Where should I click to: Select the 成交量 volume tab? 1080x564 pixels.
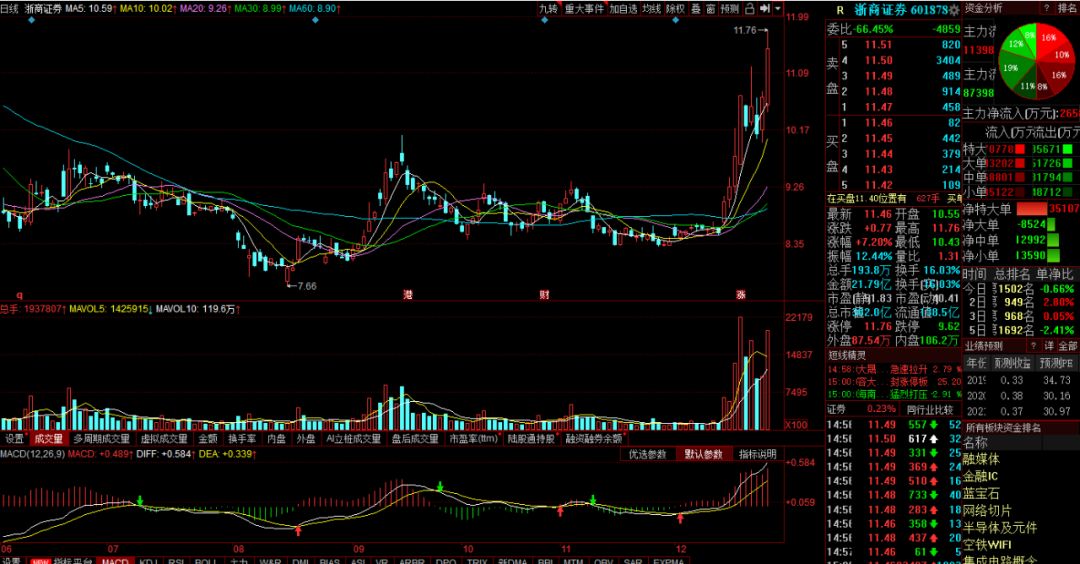[x=48, y=439]
